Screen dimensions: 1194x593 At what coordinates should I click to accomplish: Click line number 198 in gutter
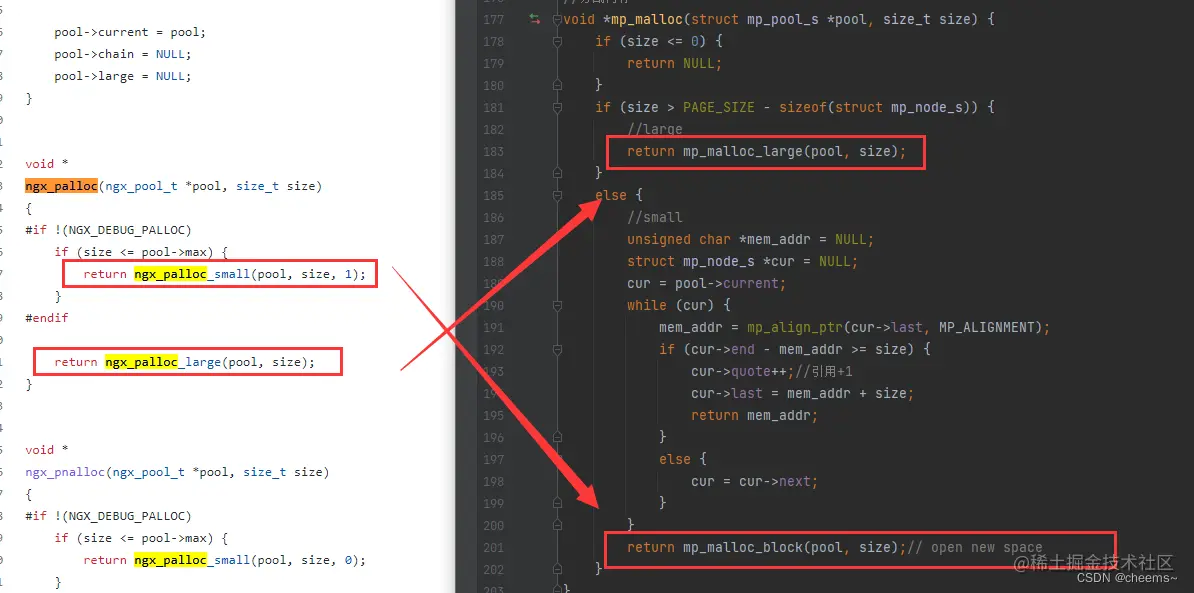click(494, 482)
